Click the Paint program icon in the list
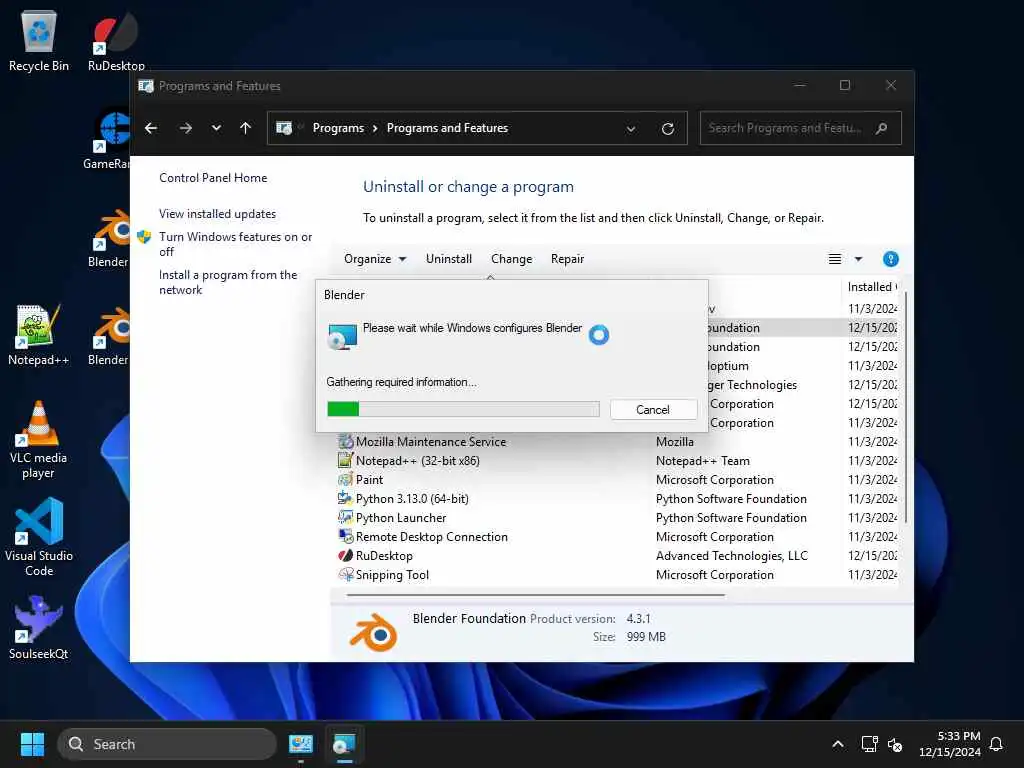The height and width of the screenshot is (768, 1024). [x=345, y=479]
